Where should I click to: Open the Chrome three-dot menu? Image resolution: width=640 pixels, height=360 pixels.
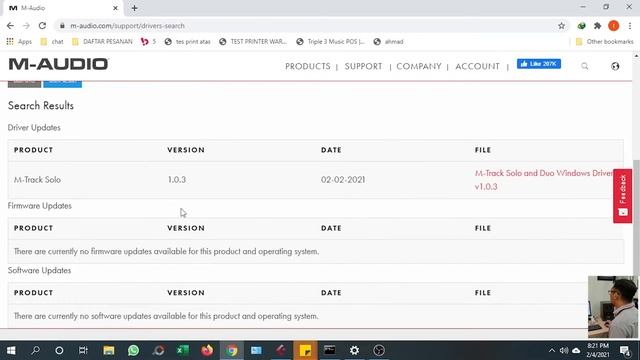tap(630, 26)
